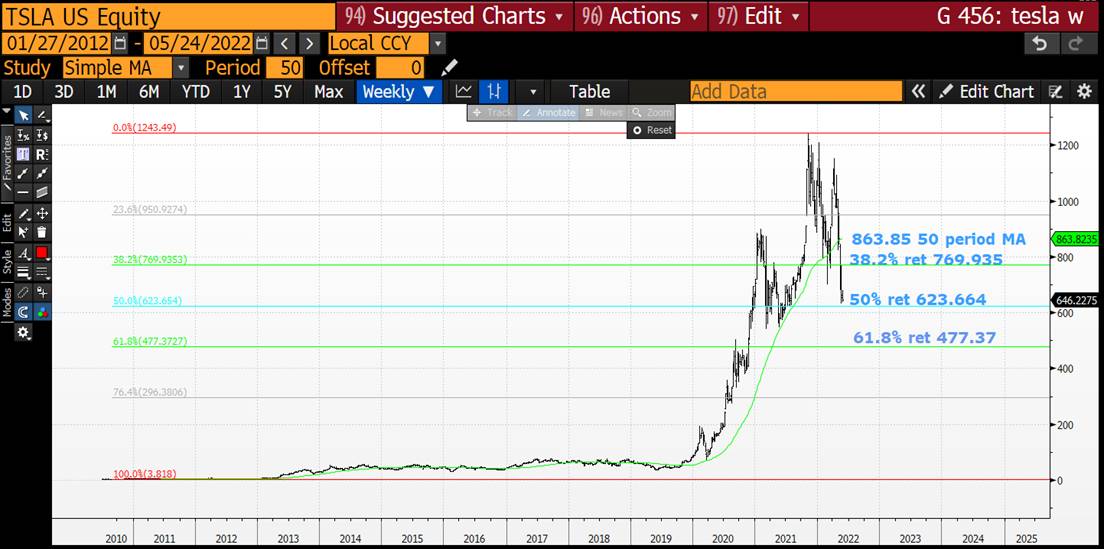Image resolution: width=1104 pixels, height=549 pixels.
Task: Click the bar chart type icon
Action: coord(494,92)
